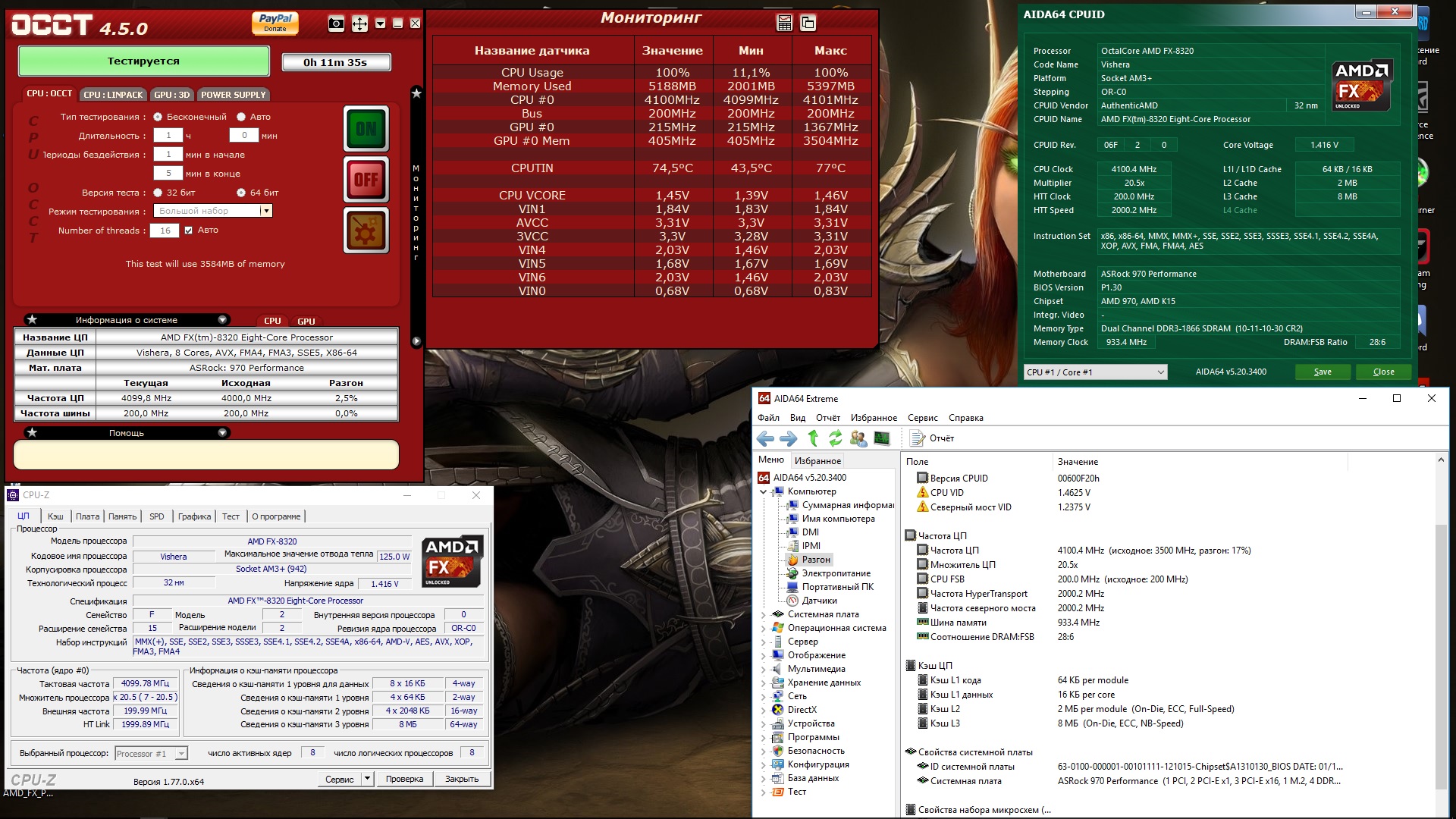Select the 32 бит test version radio

click(x=158, y=193)
